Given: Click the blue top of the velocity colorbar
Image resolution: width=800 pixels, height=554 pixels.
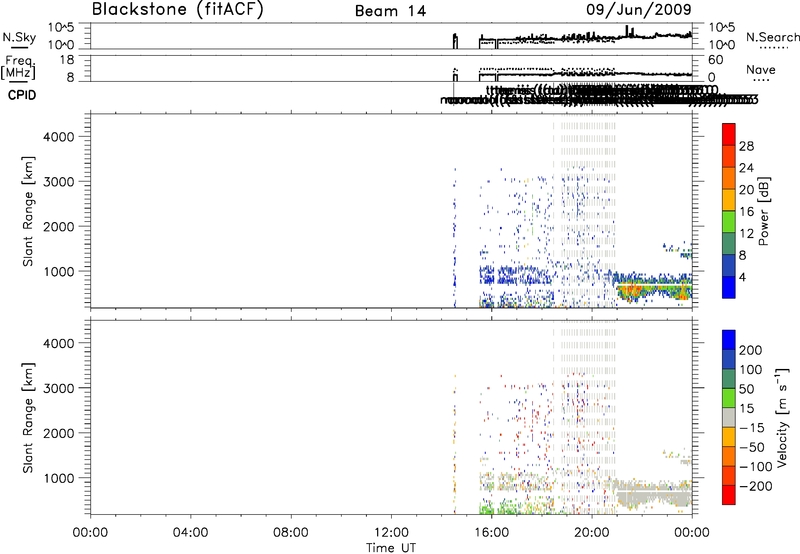Looking at the screenshot, I should [x=729, y=340].
